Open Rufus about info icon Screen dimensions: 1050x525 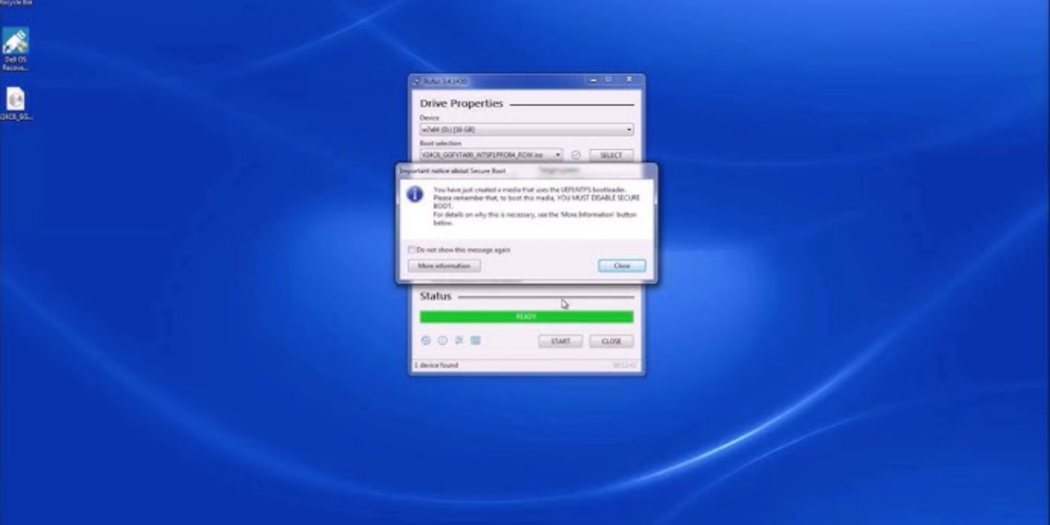442,341
